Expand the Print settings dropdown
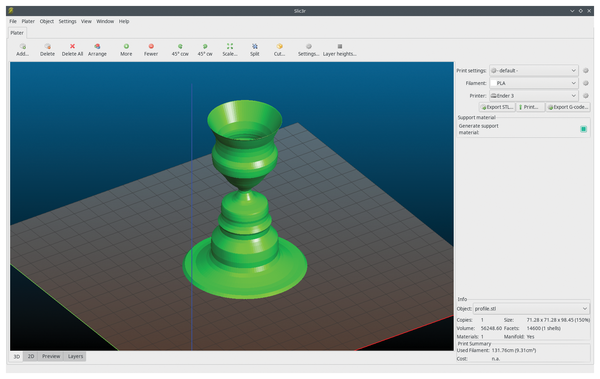This screenshot has height=379, width=600. pos(534,70)
